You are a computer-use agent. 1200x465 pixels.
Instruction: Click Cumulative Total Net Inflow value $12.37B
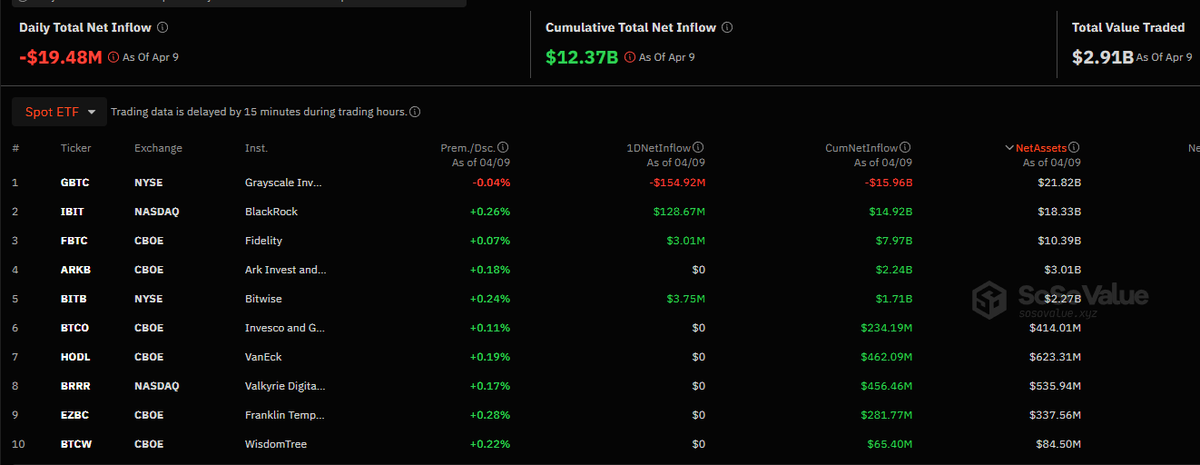(582, 57)
